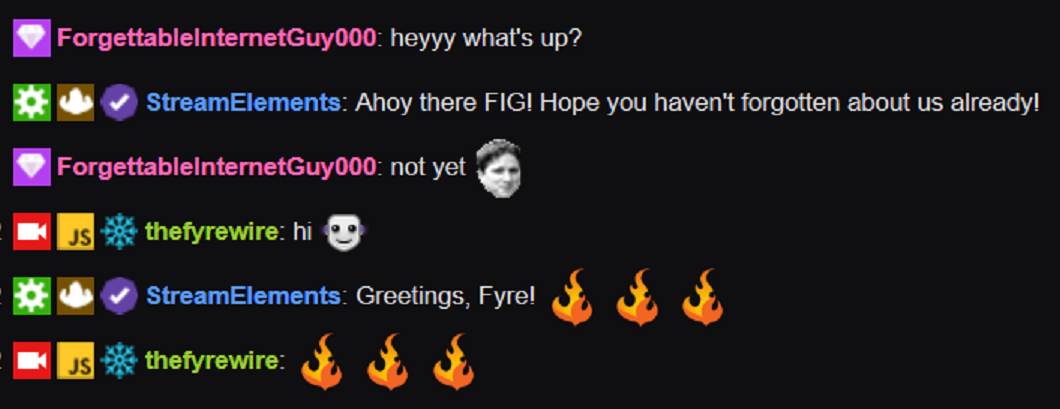Viewport: 1060px width, 409px height.
Task: Open the StreamElements username in the "Ahoy there FIG!" message
Action: [x=243, y=103]
